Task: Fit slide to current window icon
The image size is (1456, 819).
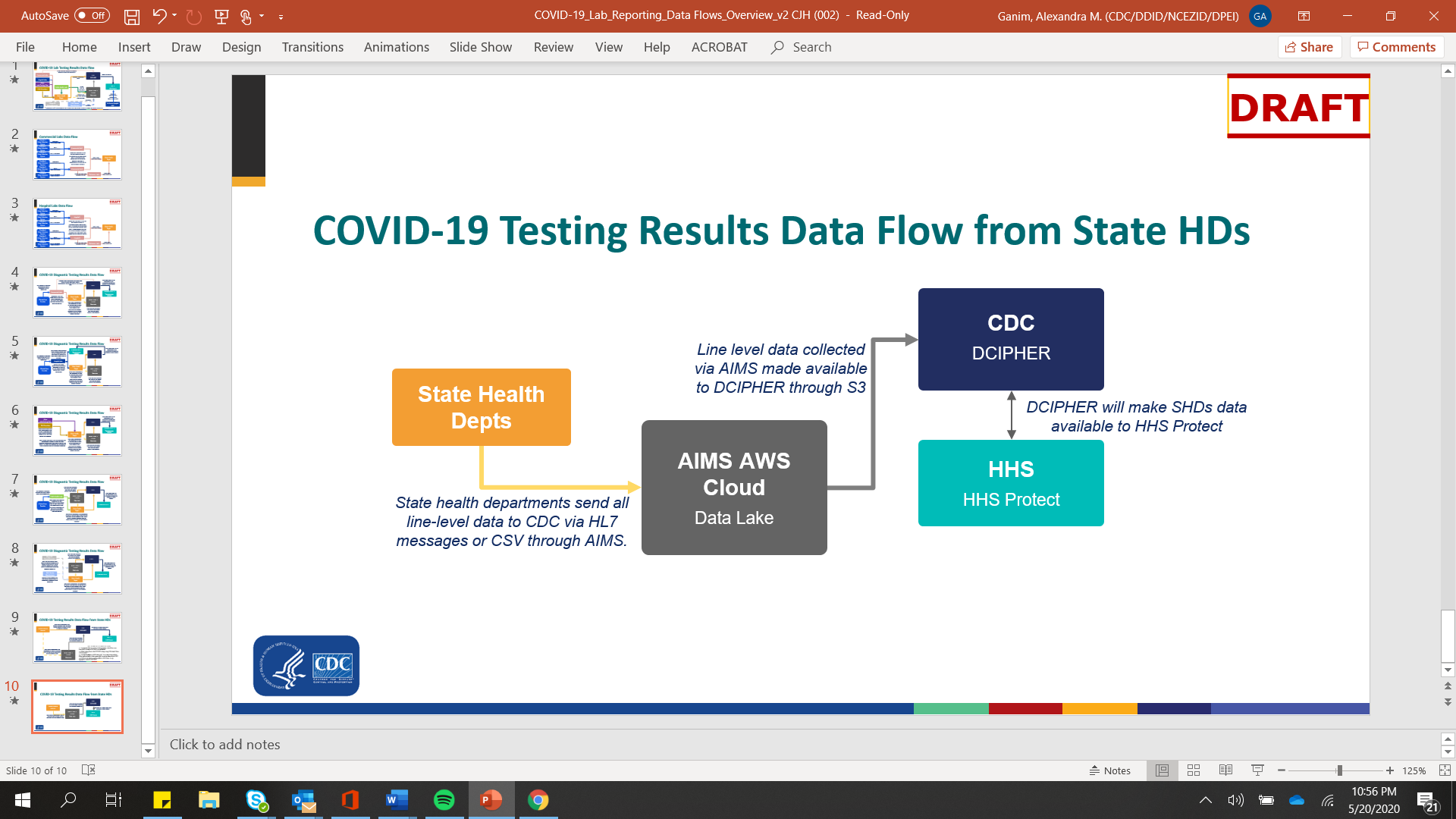Action: point(1445,770)
